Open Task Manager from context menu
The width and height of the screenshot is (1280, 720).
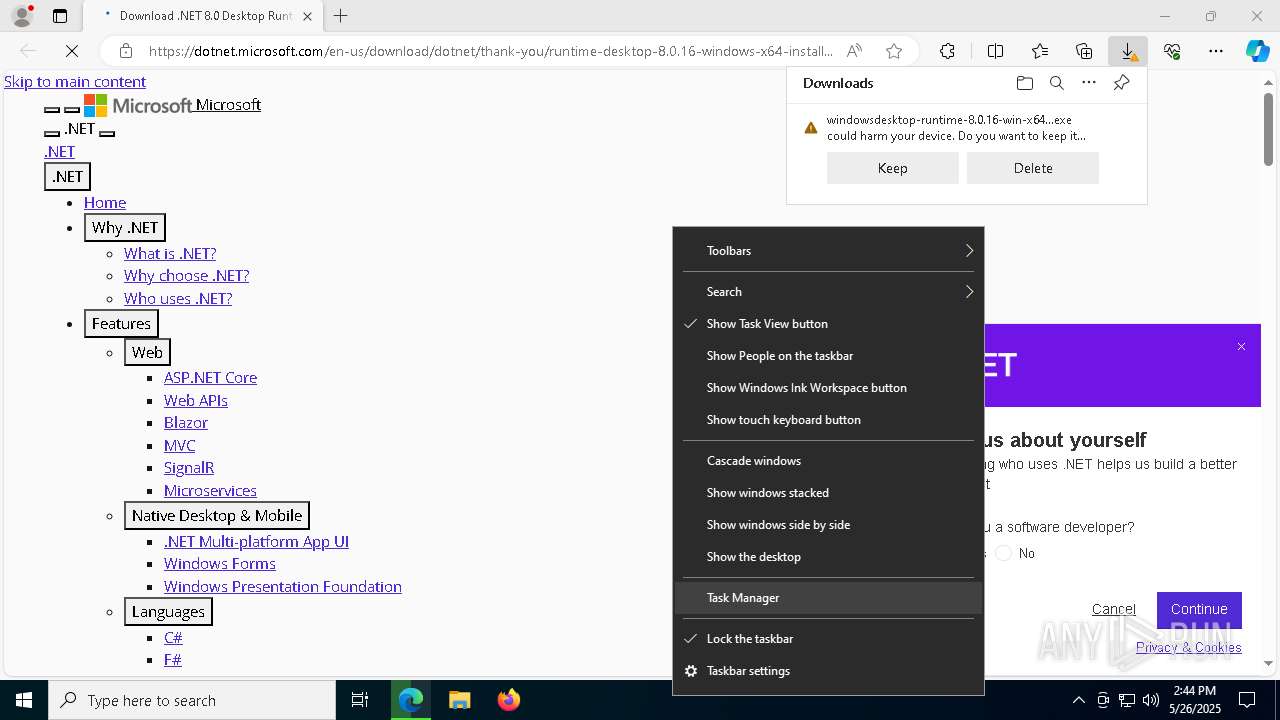(x=828, y=598)
